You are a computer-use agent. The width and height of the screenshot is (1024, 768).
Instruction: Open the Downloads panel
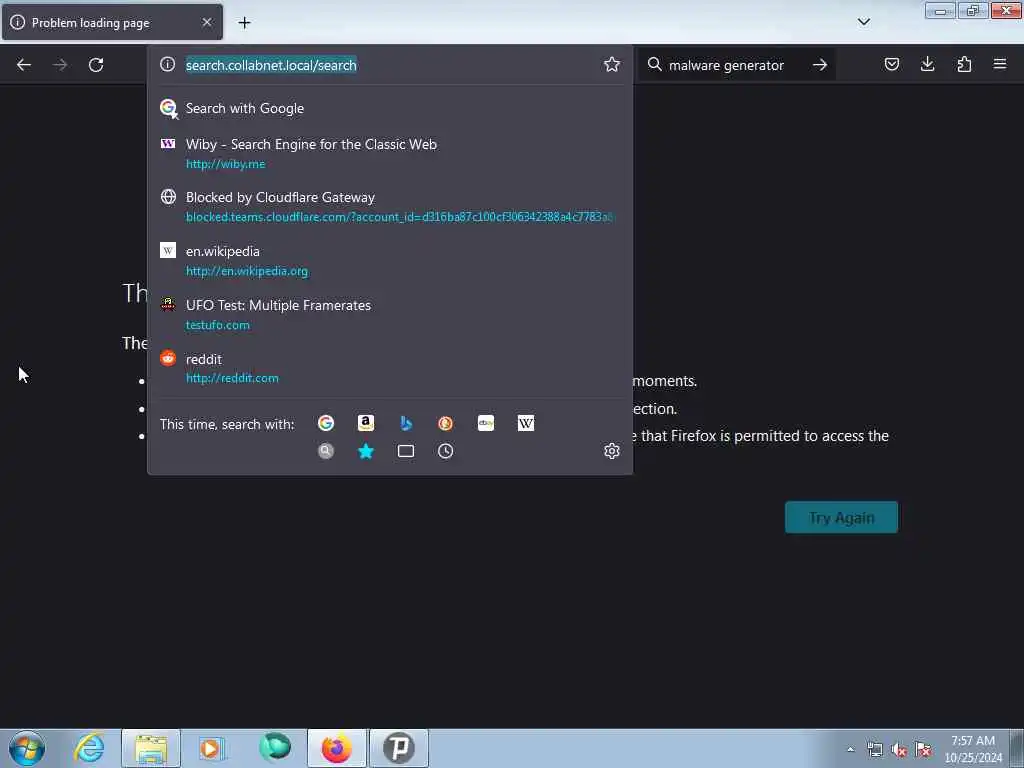pos(927,64)
